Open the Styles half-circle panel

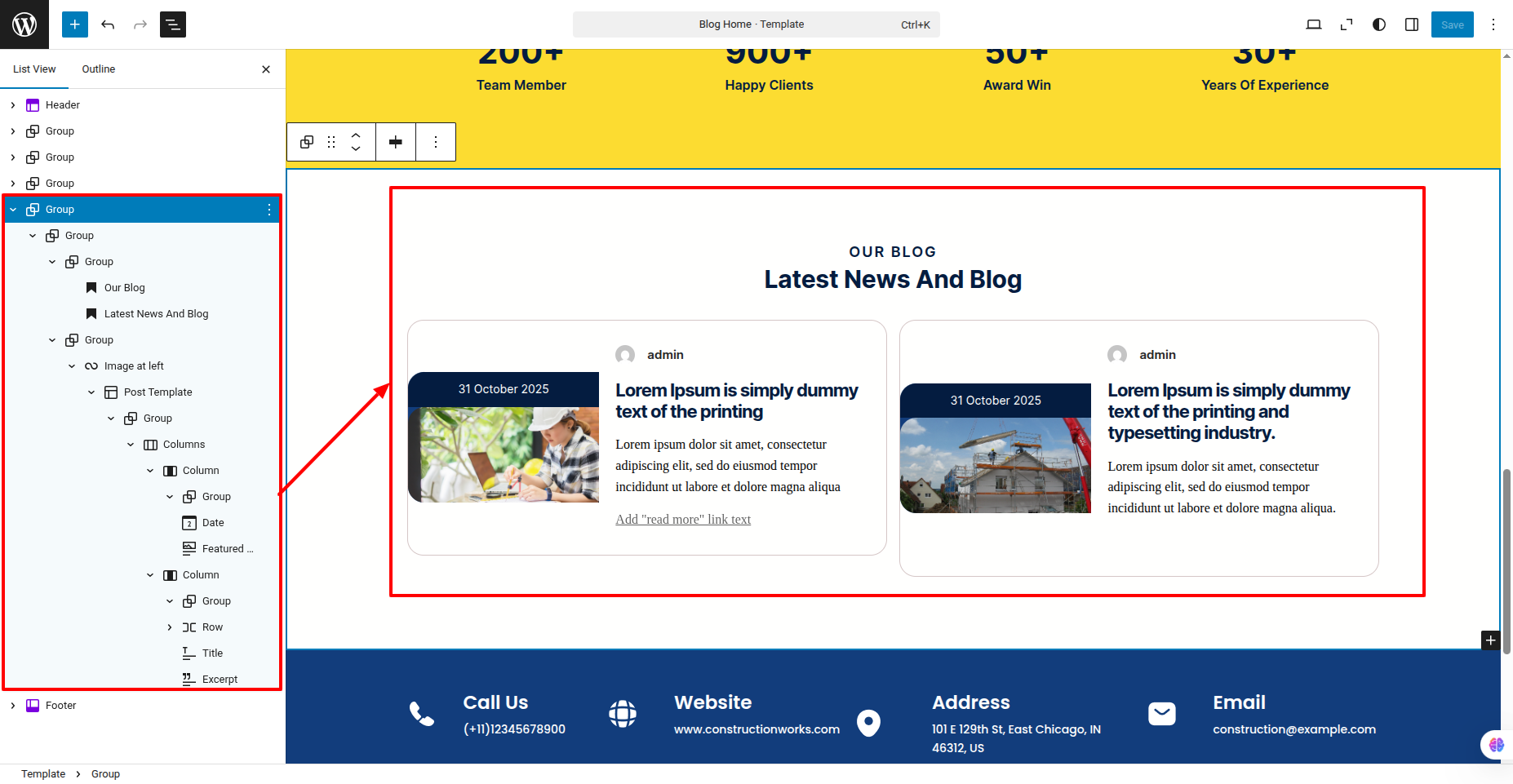pos(1379,24)
